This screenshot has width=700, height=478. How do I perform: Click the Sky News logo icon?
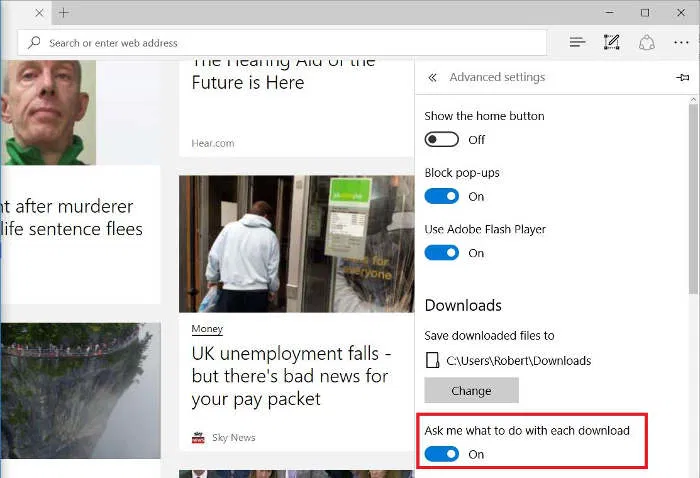coord(198,438)
